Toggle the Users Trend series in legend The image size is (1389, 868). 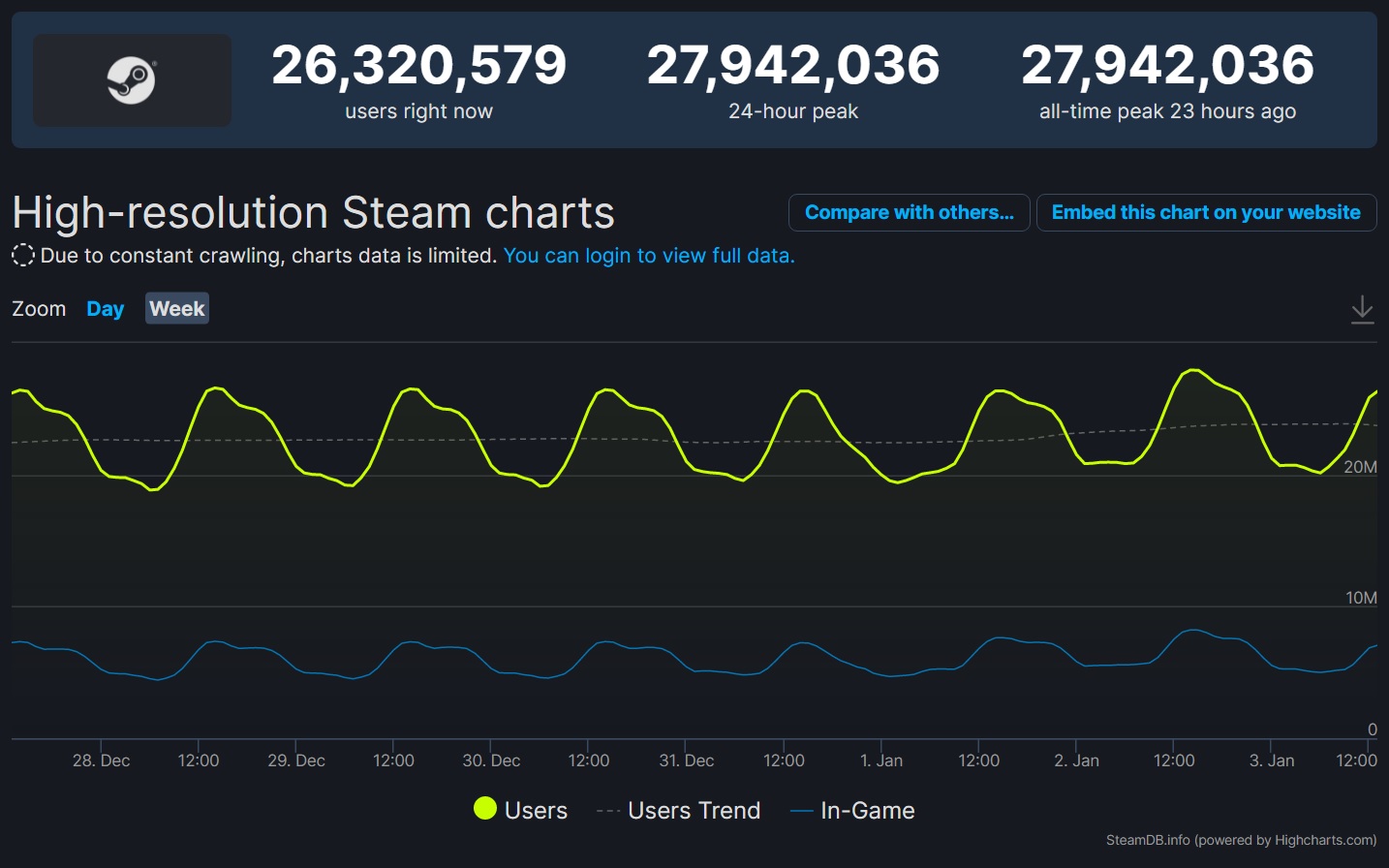(679, 810)
